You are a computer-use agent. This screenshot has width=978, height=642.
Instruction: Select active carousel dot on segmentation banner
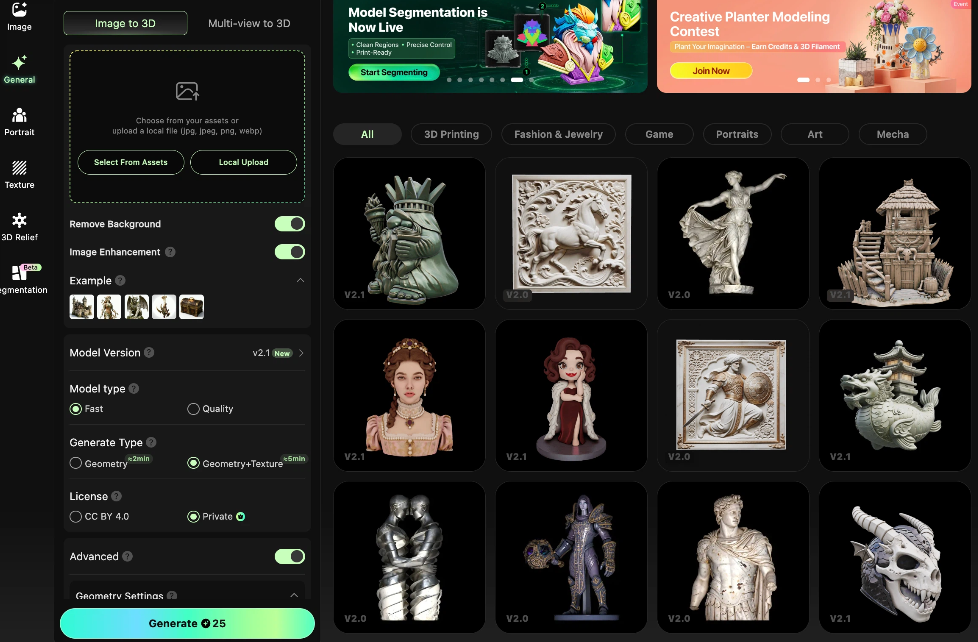pos(517,80)
